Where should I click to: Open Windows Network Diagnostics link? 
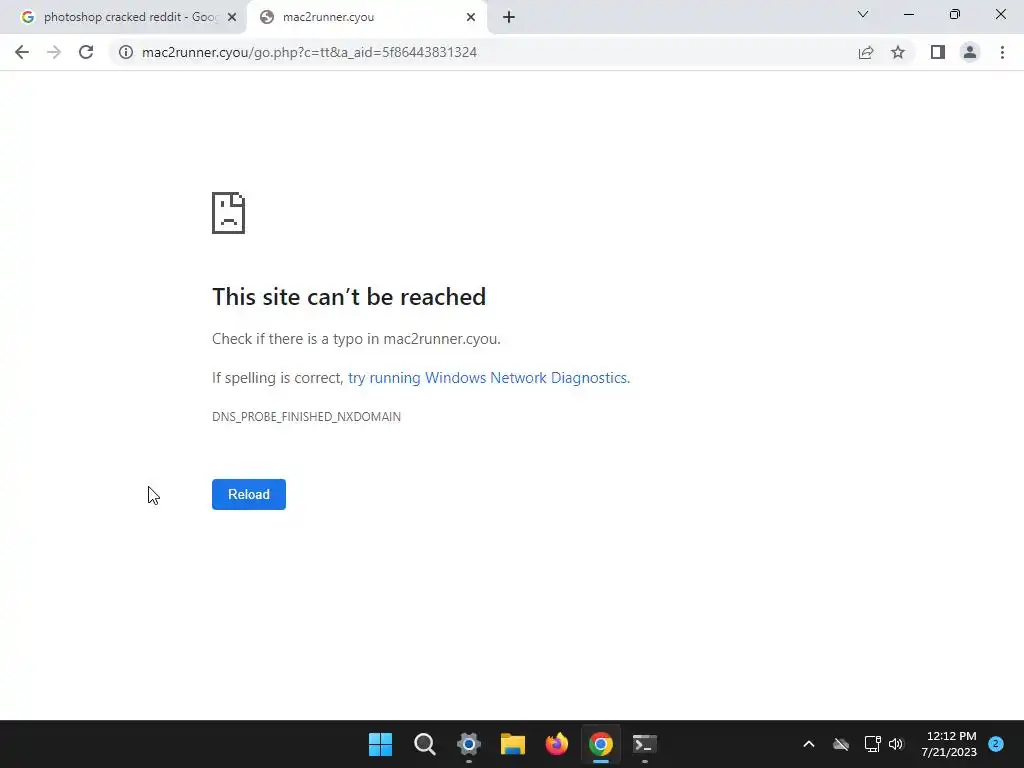click(x=488, y=377)
